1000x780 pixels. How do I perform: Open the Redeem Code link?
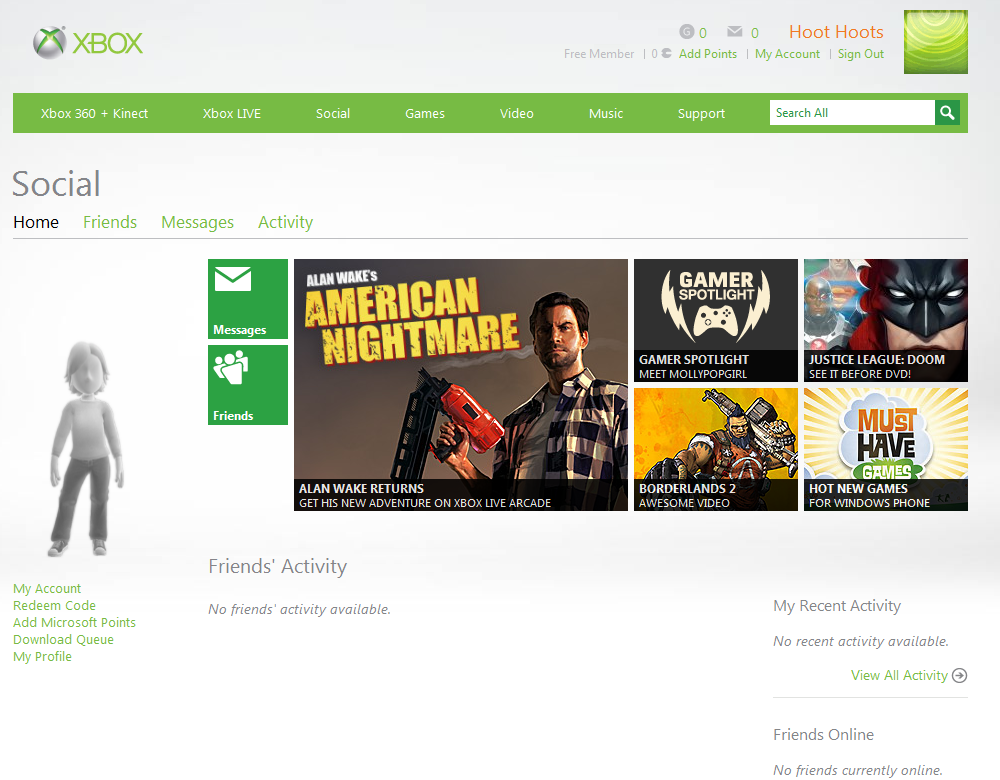(54, 605)
